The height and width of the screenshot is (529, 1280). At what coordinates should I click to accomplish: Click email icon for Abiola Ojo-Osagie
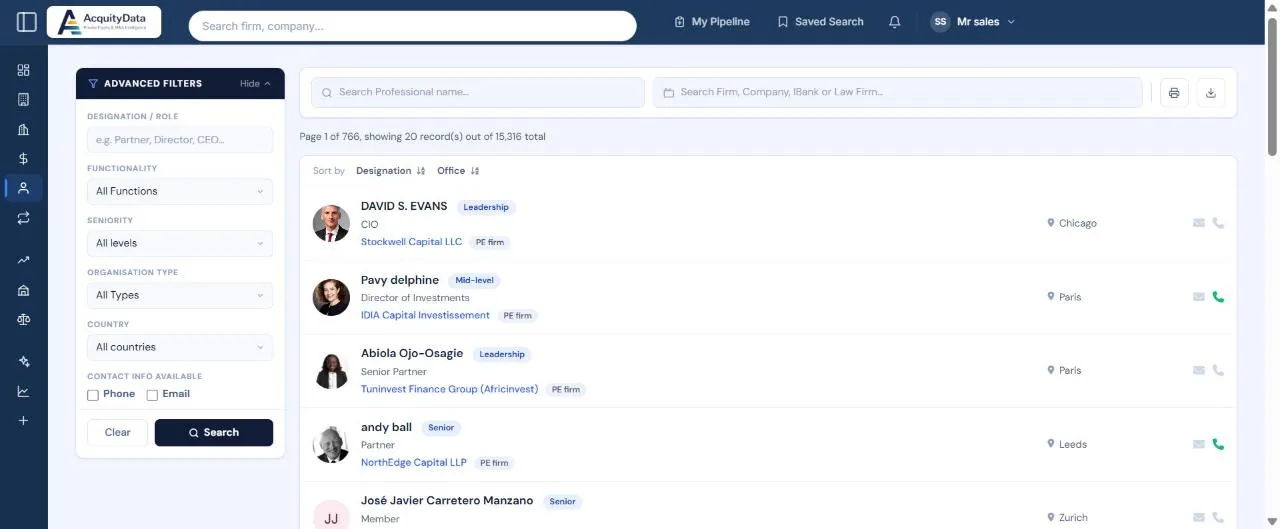1199,370
